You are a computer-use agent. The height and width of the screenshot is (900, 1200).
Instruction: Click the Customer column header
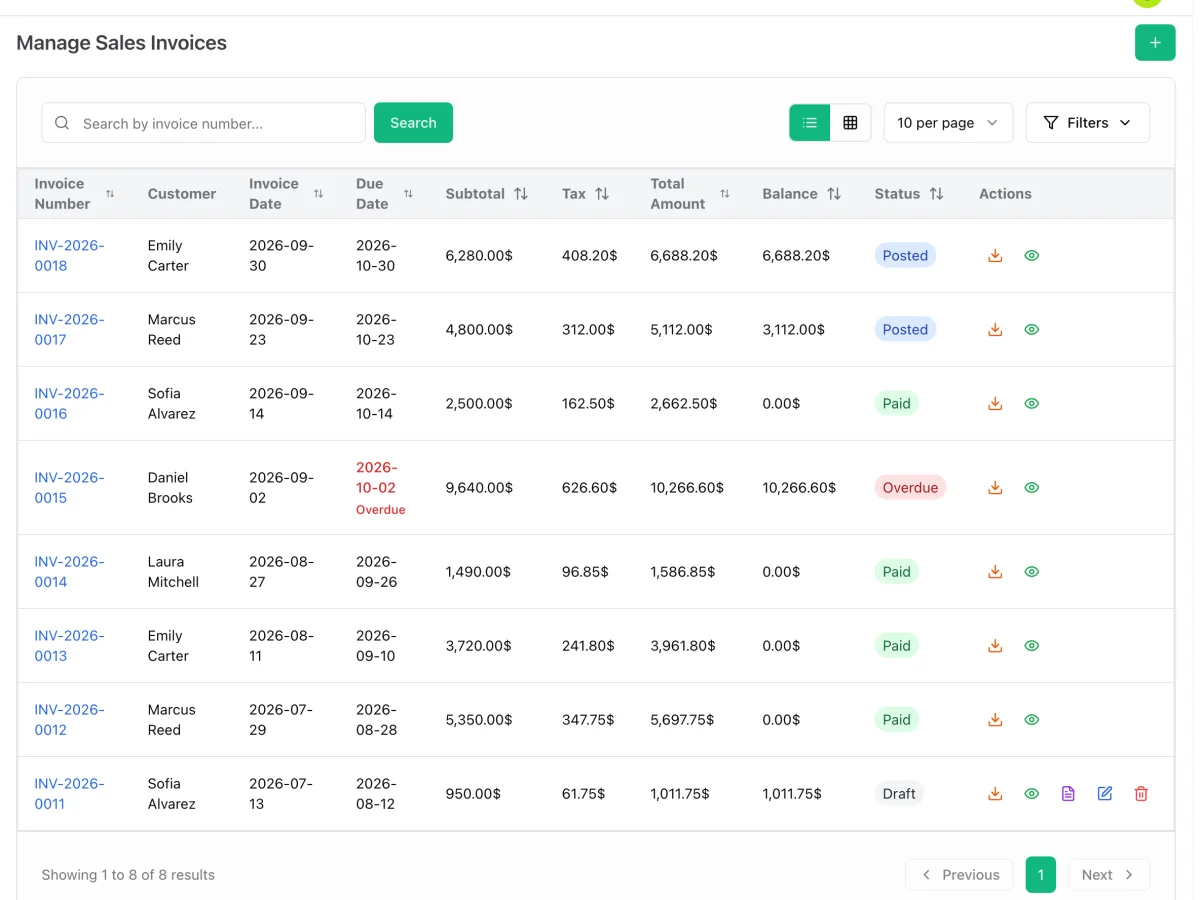[182, 194]
